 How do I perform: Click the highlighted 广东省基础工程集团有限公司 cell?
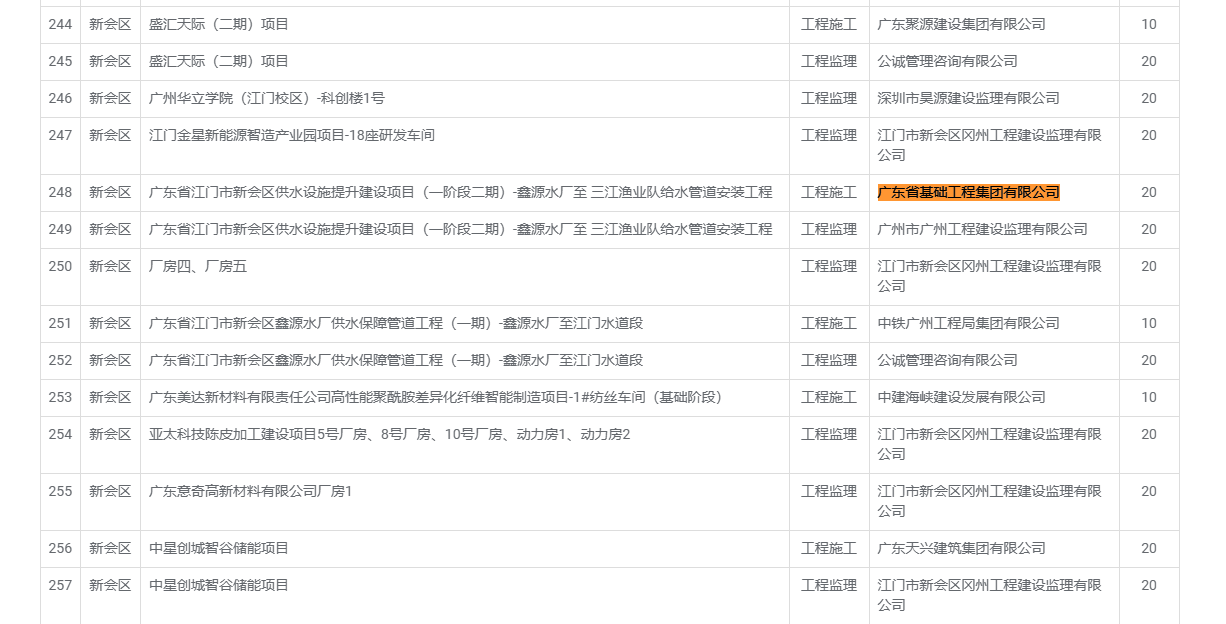tap(968, 192)
